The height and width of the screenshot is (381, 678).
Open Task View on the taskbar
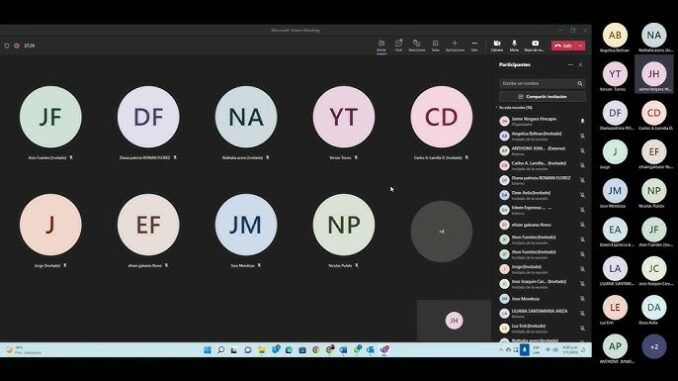click(x=234, y=349)
